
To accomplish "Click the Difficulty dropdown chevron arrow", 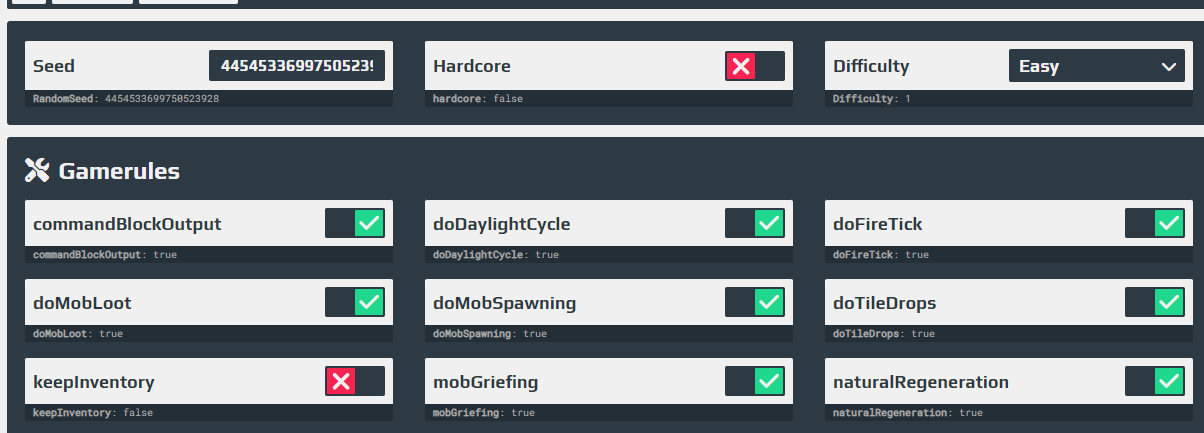I will pos(1169,67).
